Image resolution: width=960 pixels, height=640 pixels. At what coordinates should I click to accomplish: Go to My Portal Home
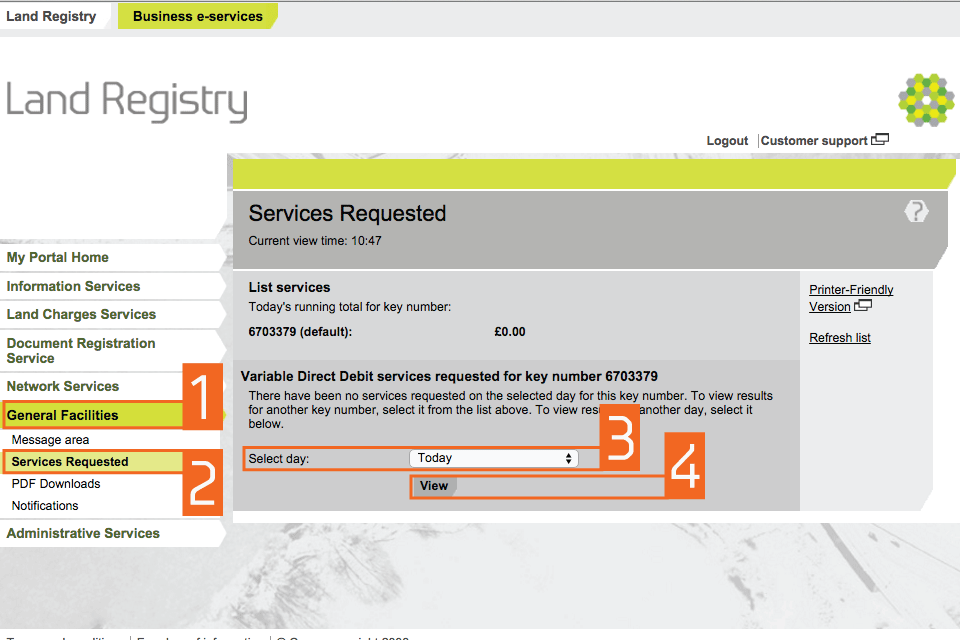click(x=58, y=257)
